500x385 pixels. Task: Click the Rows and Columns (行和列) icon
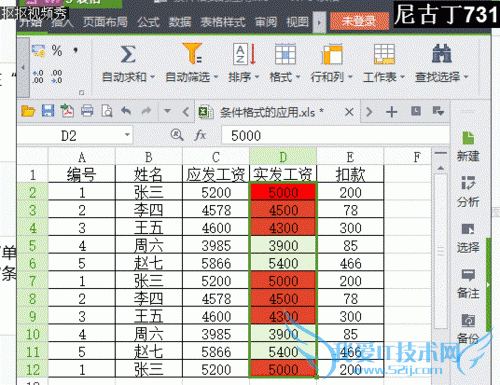tap(332, 54)
